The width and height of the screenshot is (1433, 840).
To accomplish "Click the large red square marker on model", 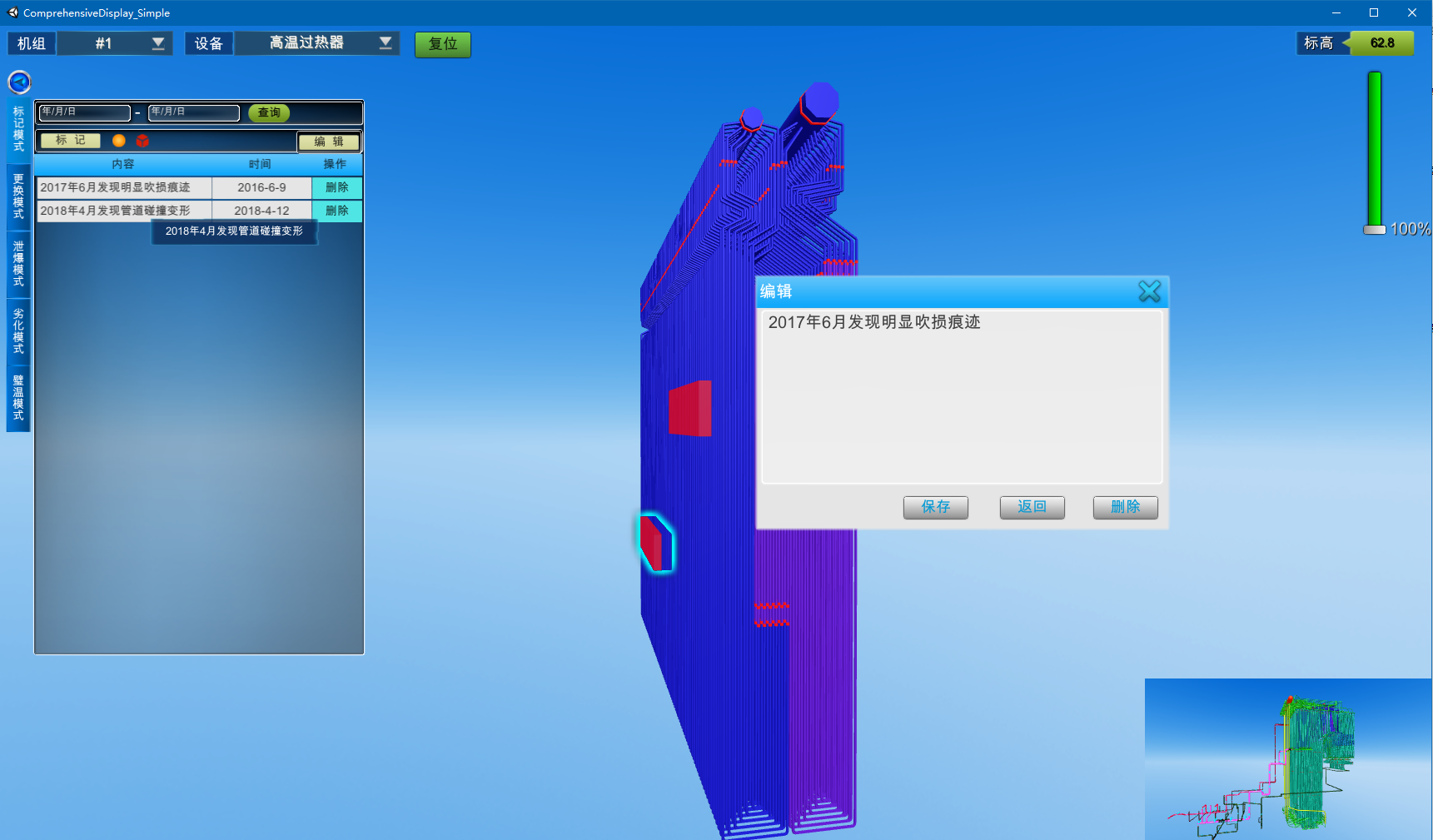I will 689,408.
